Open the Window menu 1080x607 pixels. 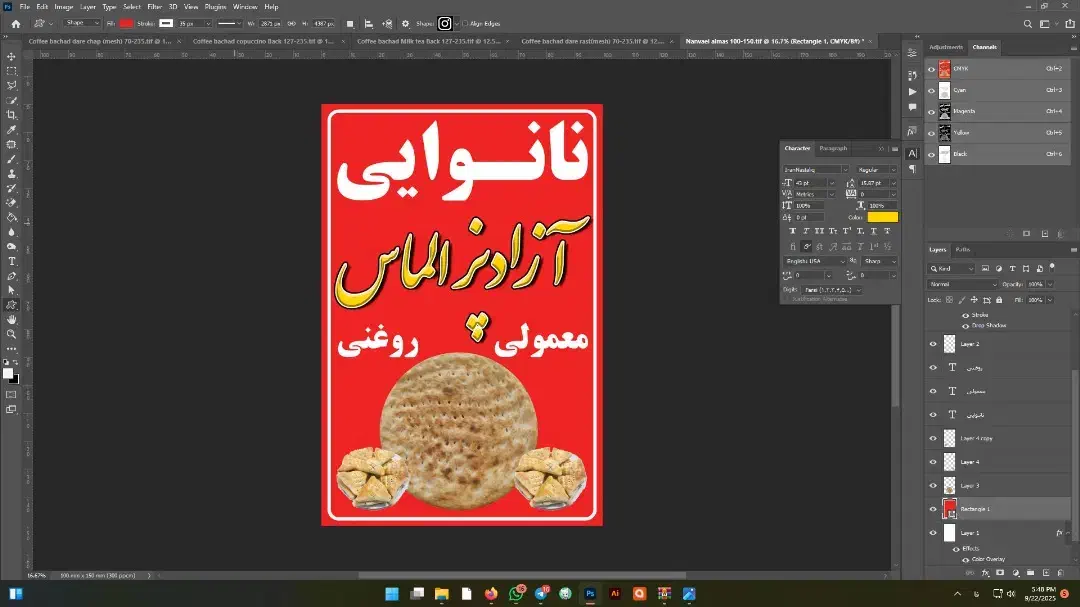(x=245, y=7)
